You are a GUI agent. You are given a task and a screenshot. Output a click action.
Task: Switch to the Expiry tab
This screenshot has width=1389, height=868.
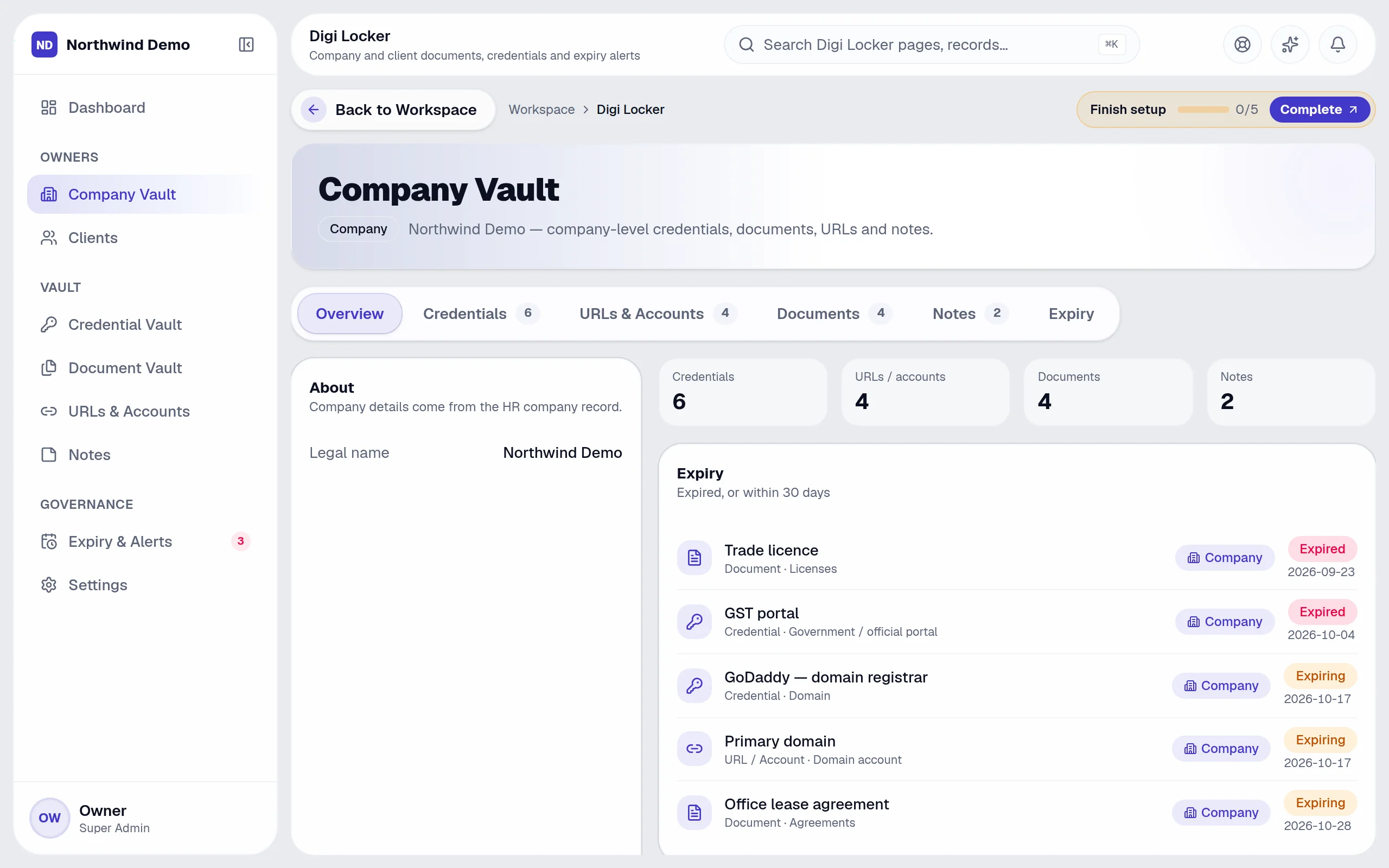pyautogui.click(x=1071, y=314)
